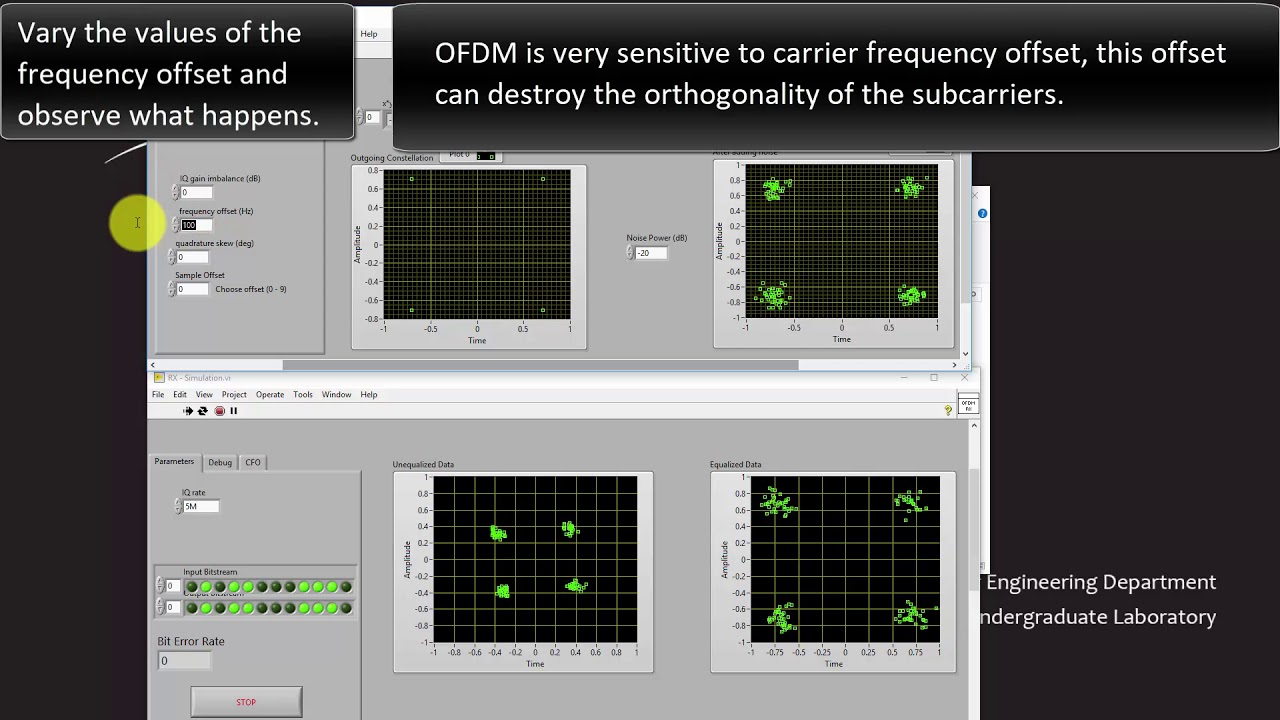Click the OFDM VI icon at top right

967,404
